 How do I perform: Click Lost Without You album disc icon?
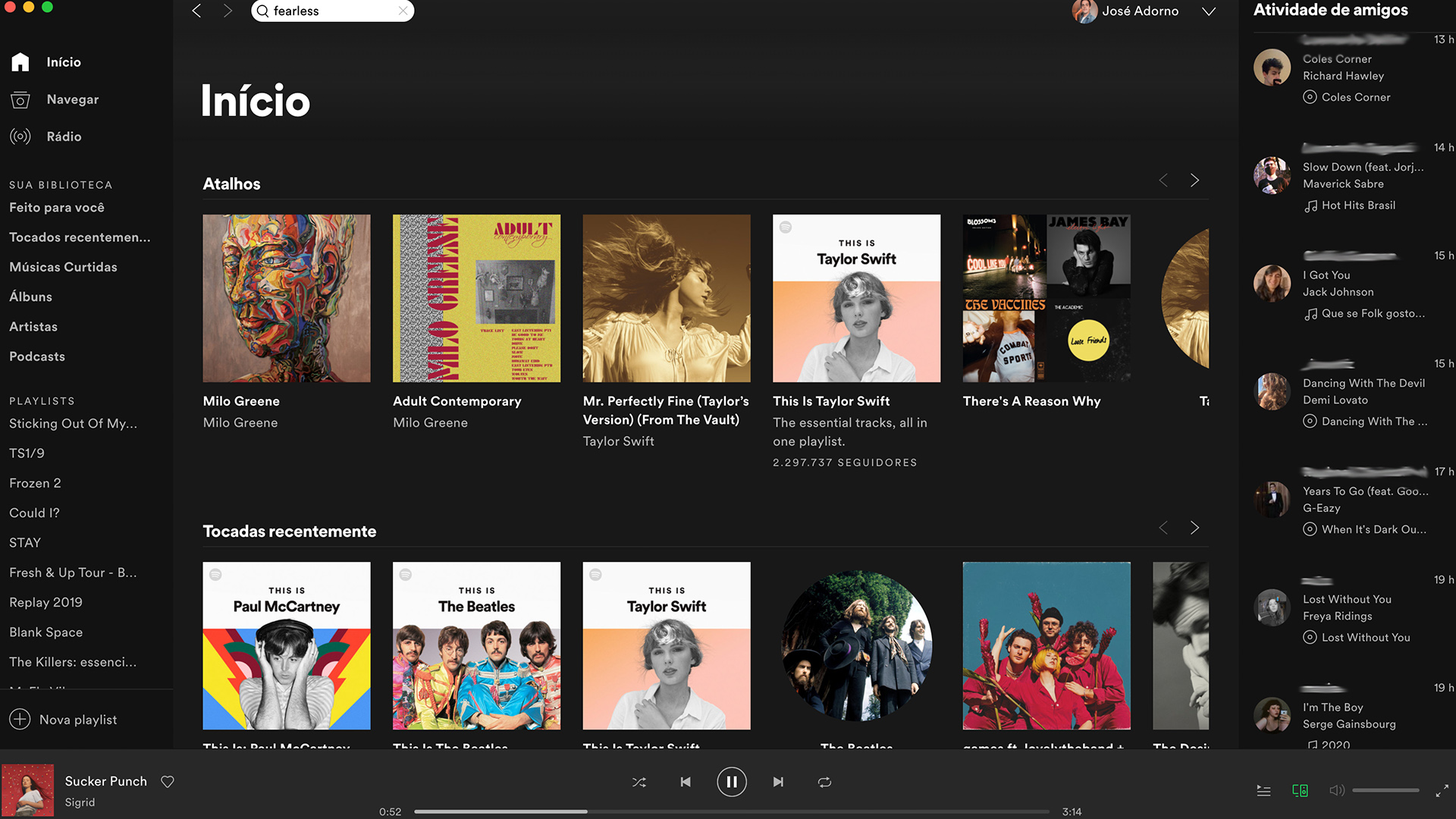[x=1310, y=638]
